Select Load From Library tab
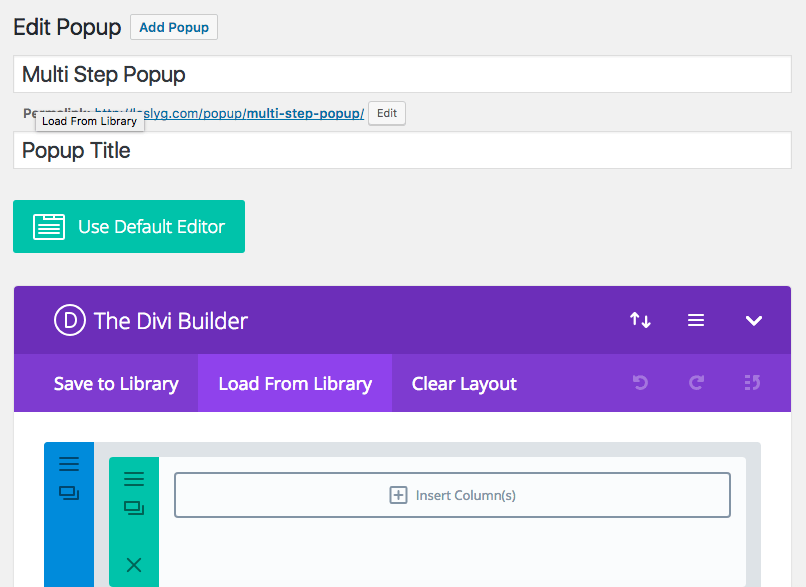The width and height of the screenshot is (806, 587). point(295,383)
